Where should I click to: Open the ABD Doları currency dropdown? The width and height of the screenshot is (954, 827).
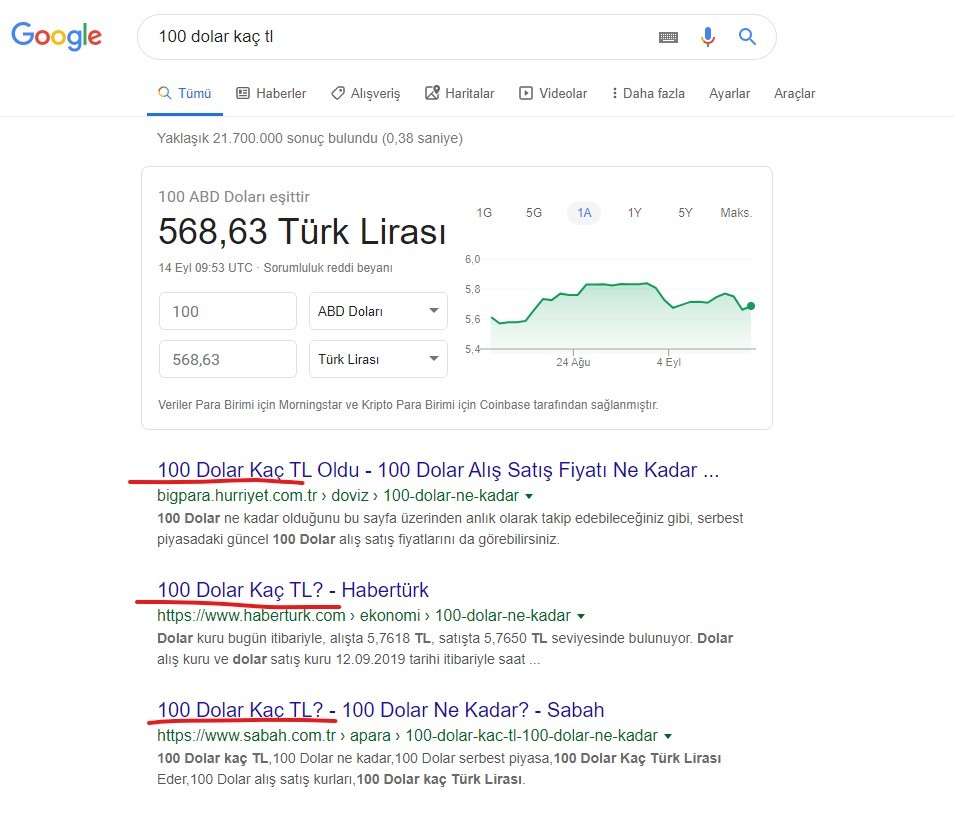coord(378,311)
